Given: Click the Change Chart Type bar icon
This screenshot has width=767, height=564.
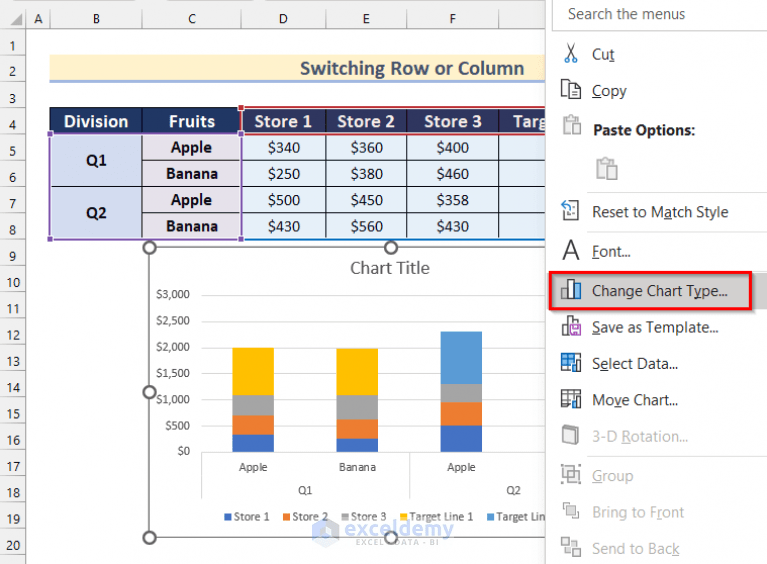Looking at the screenshot, I should 571,290.
